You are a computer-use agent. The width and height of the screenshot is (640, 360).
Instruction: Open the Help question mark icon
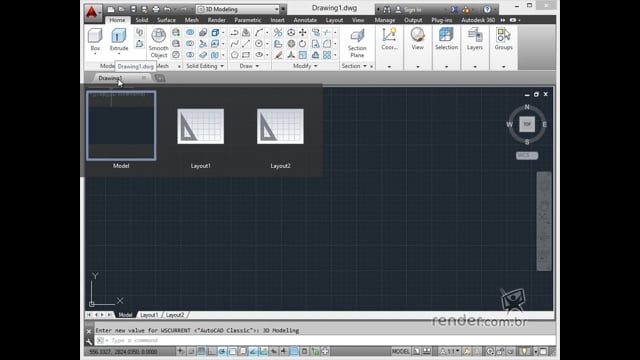487,9
